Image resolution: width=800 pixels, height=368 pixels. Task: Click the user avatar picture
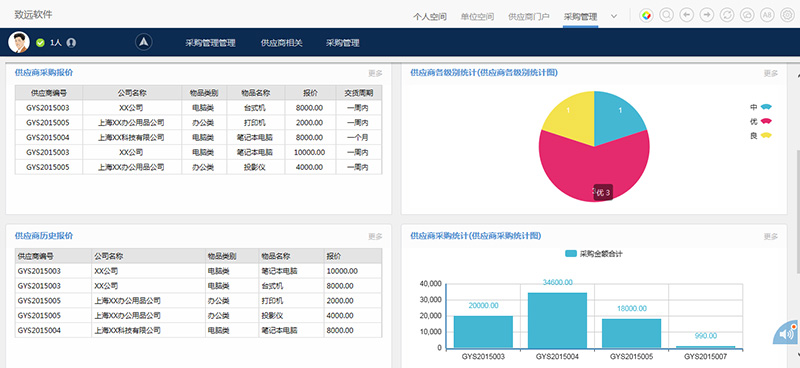pyautogui.click(x=19, y=42)
